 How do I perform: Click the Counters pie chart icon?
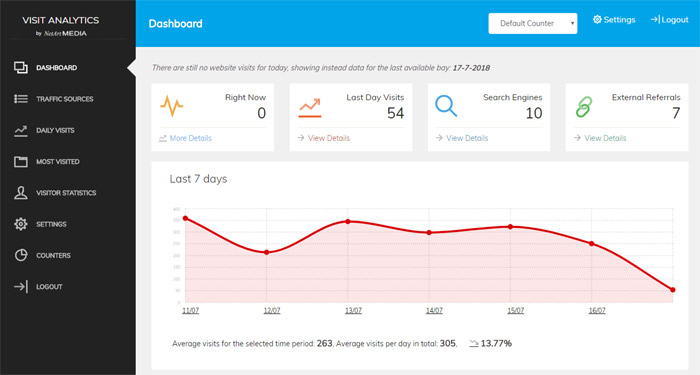pyautogui.click(x=21, y=255)
